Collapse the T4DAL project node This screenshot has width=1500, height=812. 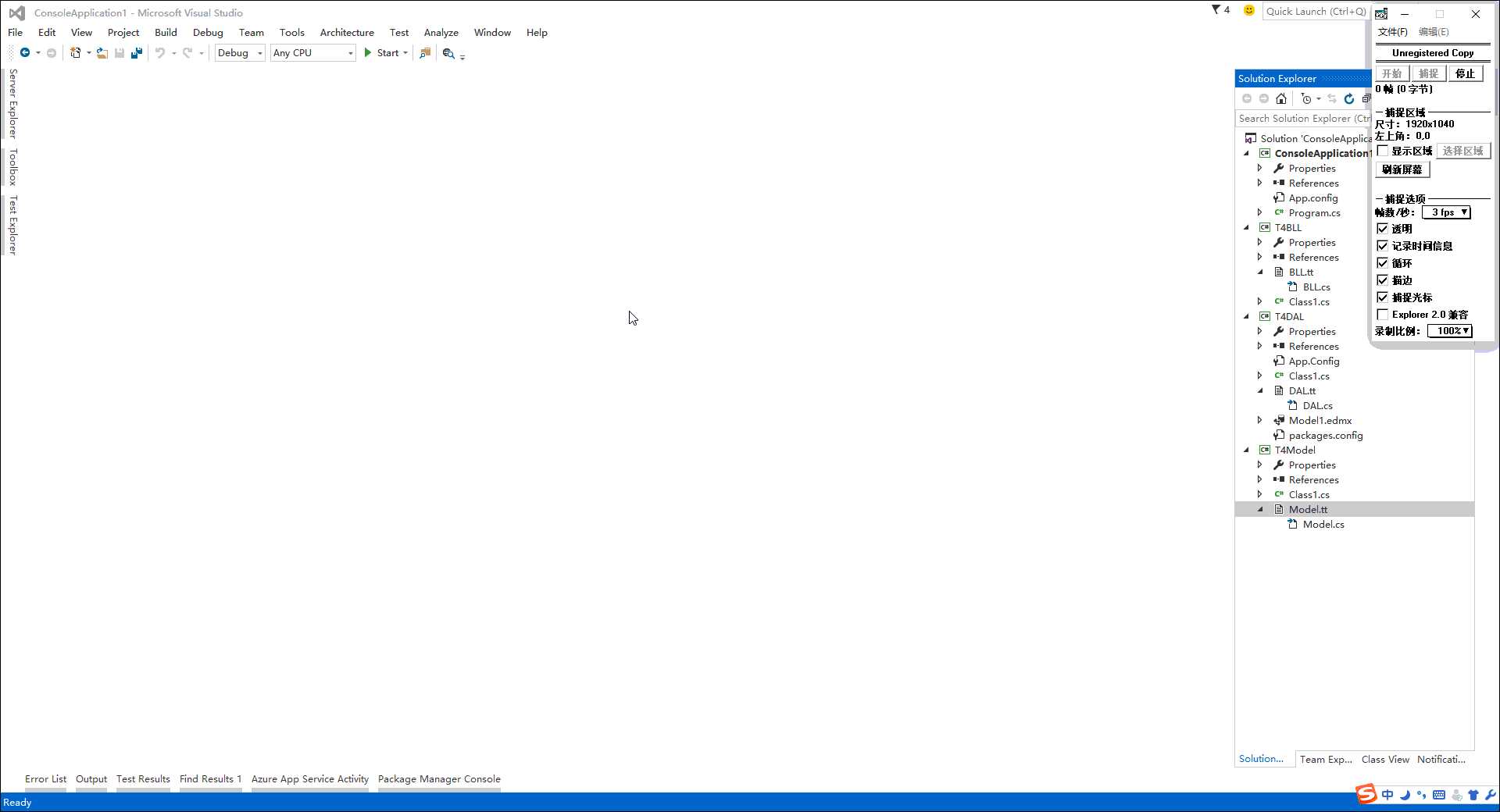(x=1247, y=317)
